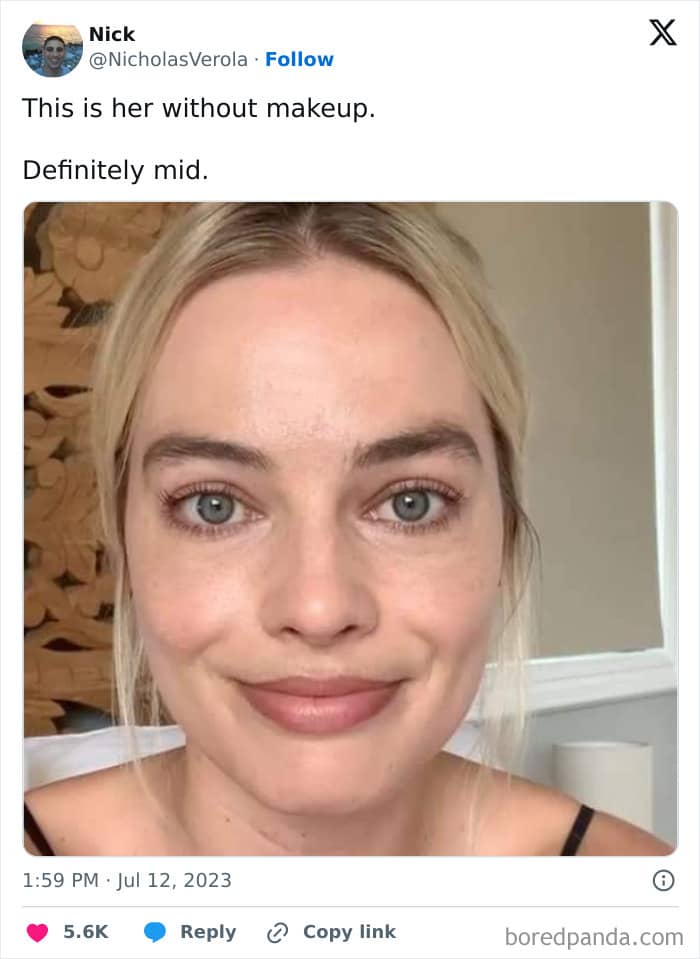
Task: Click the chain link icon
Action: [x=277, y=932]
